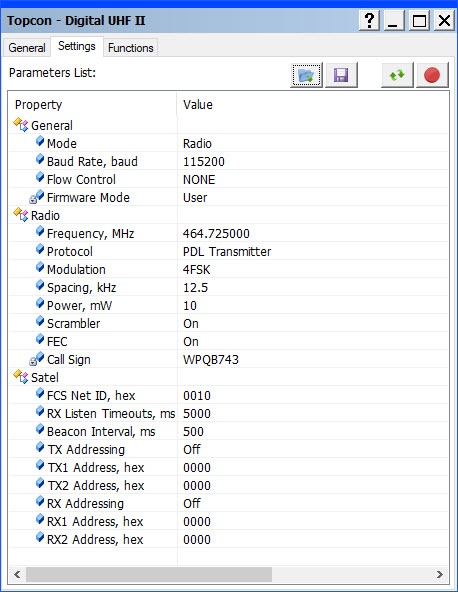Click the open file folder icon

(x=306, y=75)
